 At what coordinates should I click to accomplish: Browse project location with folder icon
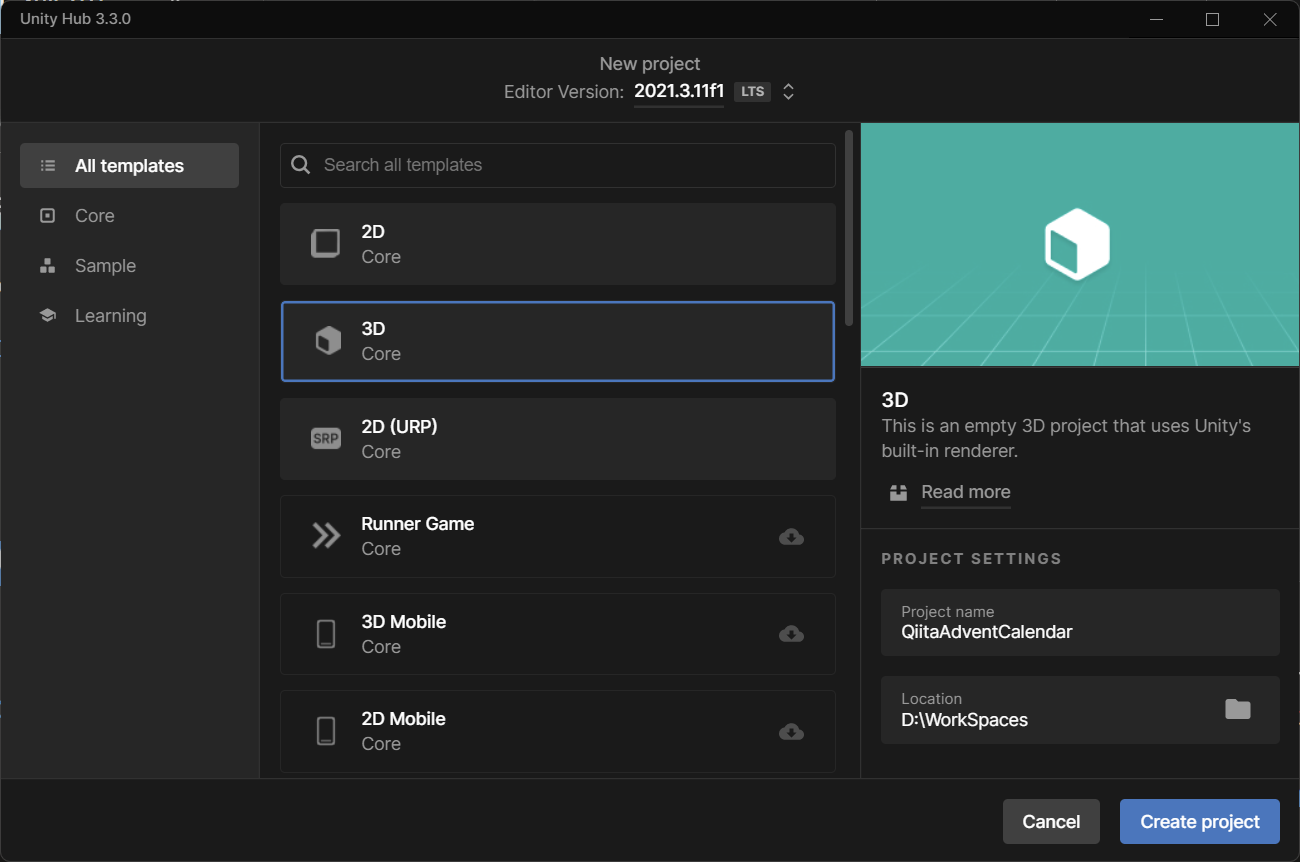[1238, 709]
